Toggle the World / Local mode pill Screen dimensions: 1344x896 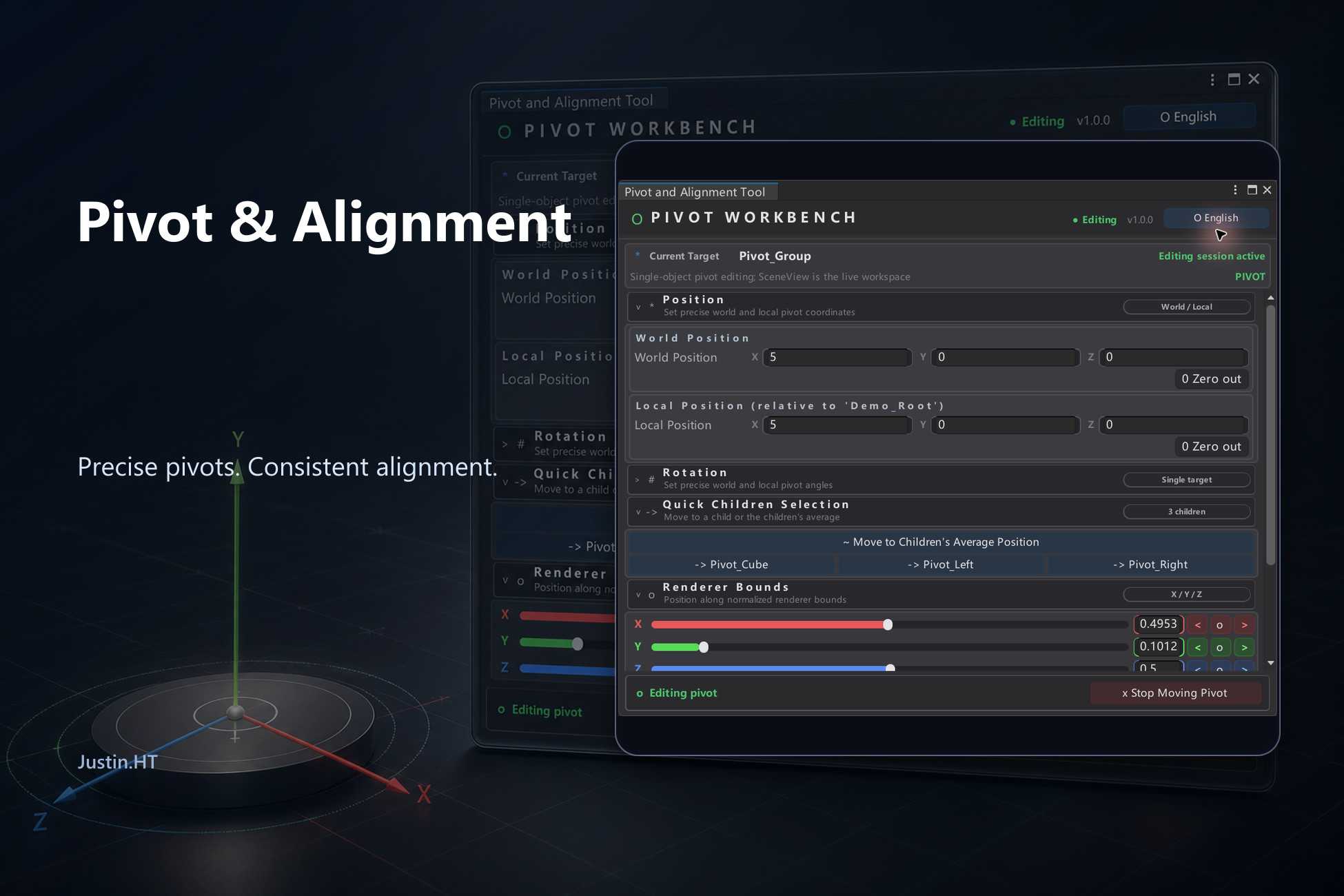pos(1186,307)
